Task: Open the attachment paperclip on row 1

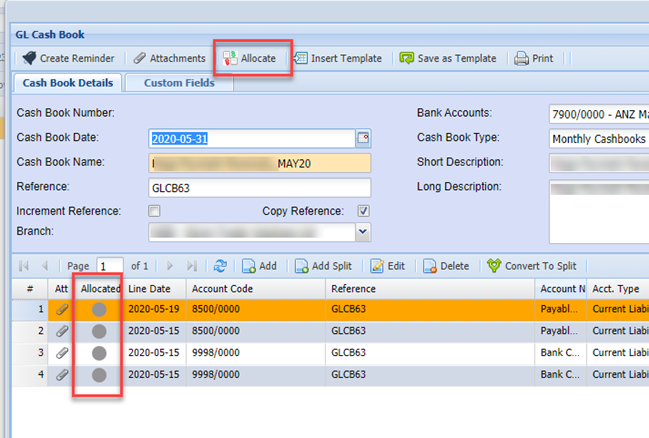Action: pos(62,310)
